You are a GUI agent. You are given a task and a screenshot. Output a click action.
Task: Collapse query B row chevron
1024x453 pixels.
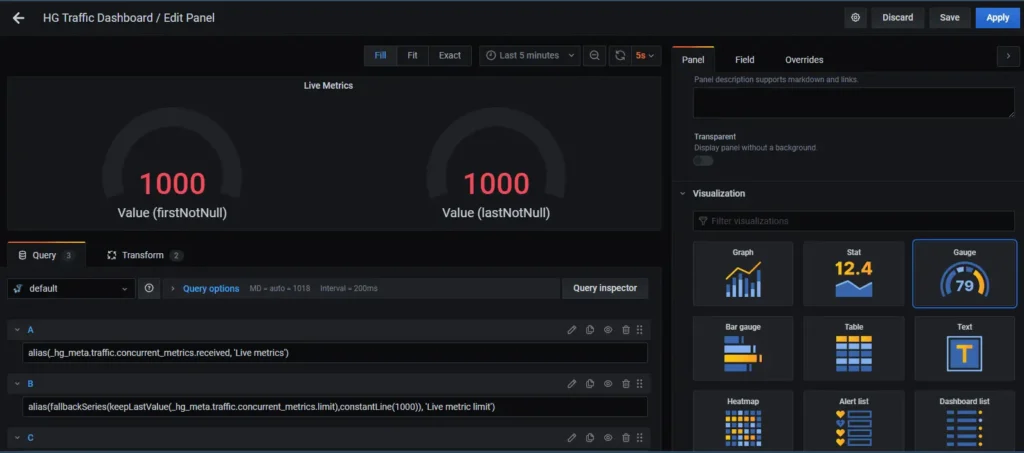[x=18, y=384]
